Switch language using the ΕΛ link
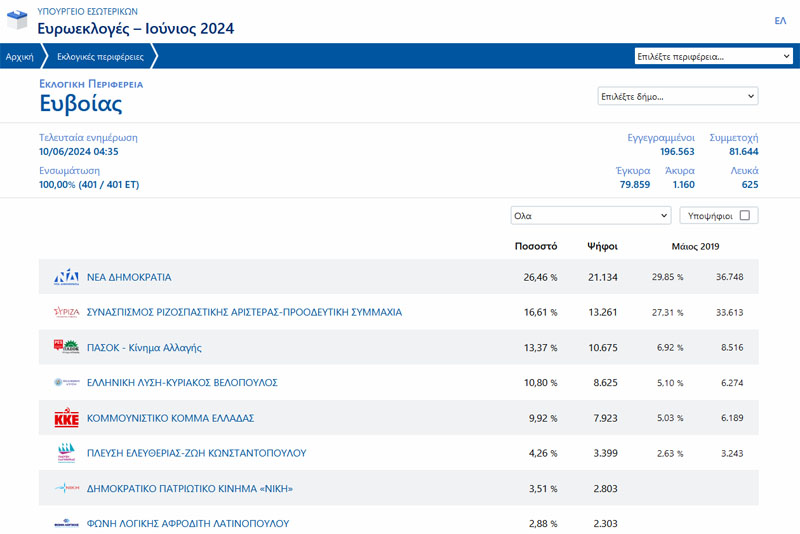The width and height of the screenshot is (800, 534). [780, 20]
